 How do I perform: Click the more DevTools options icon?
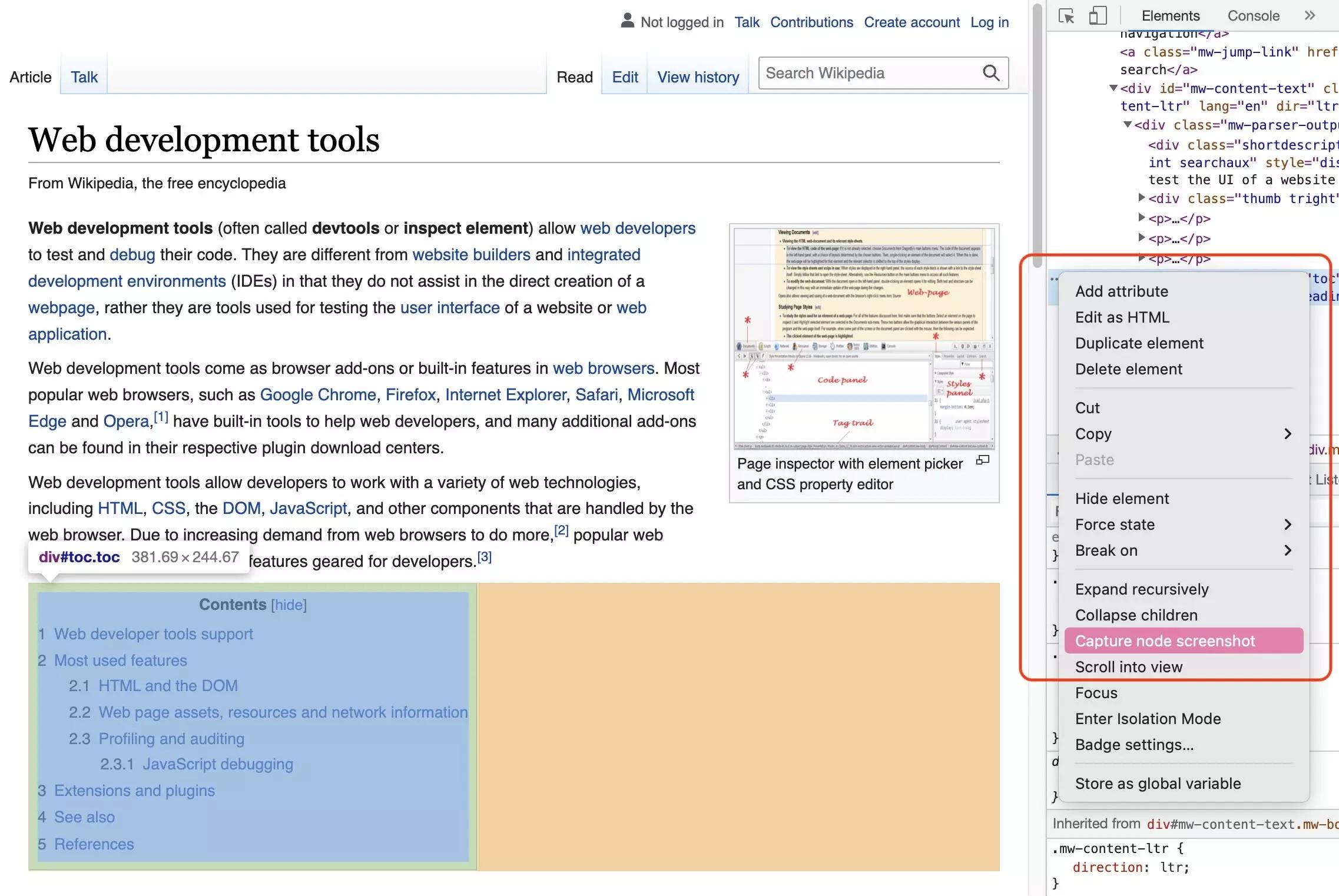point(1310,15)
